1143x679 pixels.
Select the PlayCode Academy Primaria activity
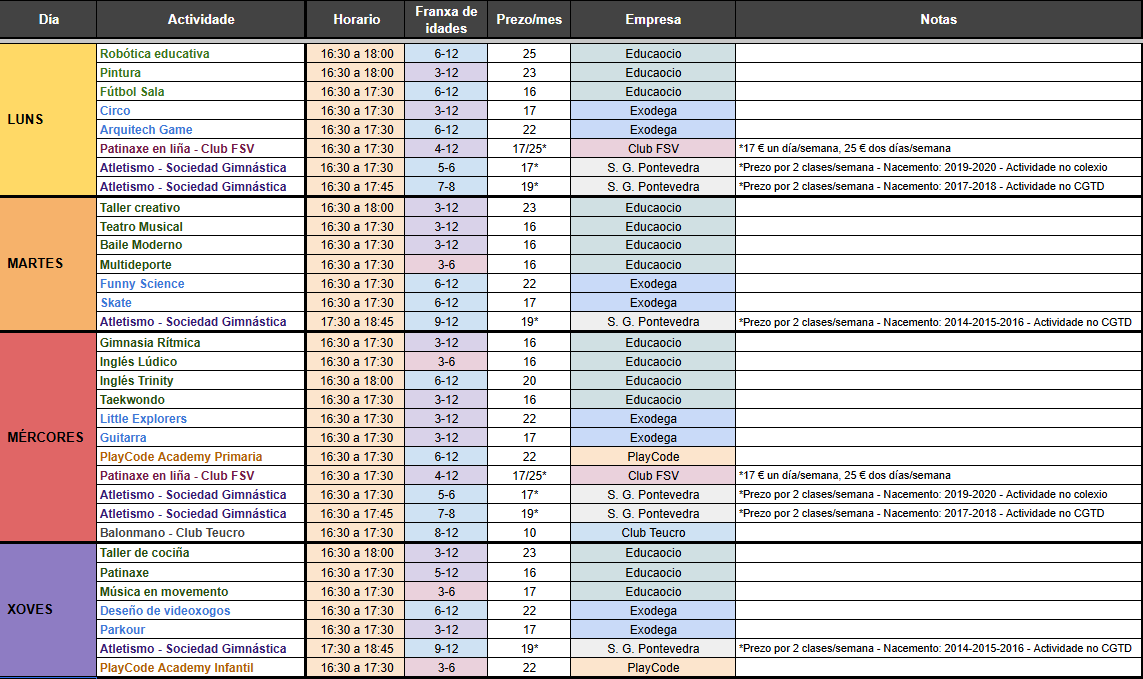200,456
